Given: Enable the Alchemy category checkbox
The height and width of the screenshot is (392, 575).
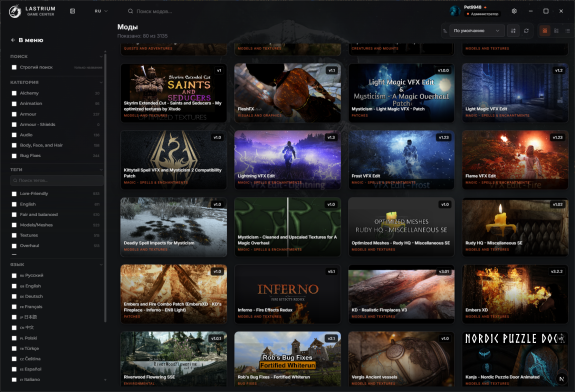Looking at the screenshot, I should (14, 93).
